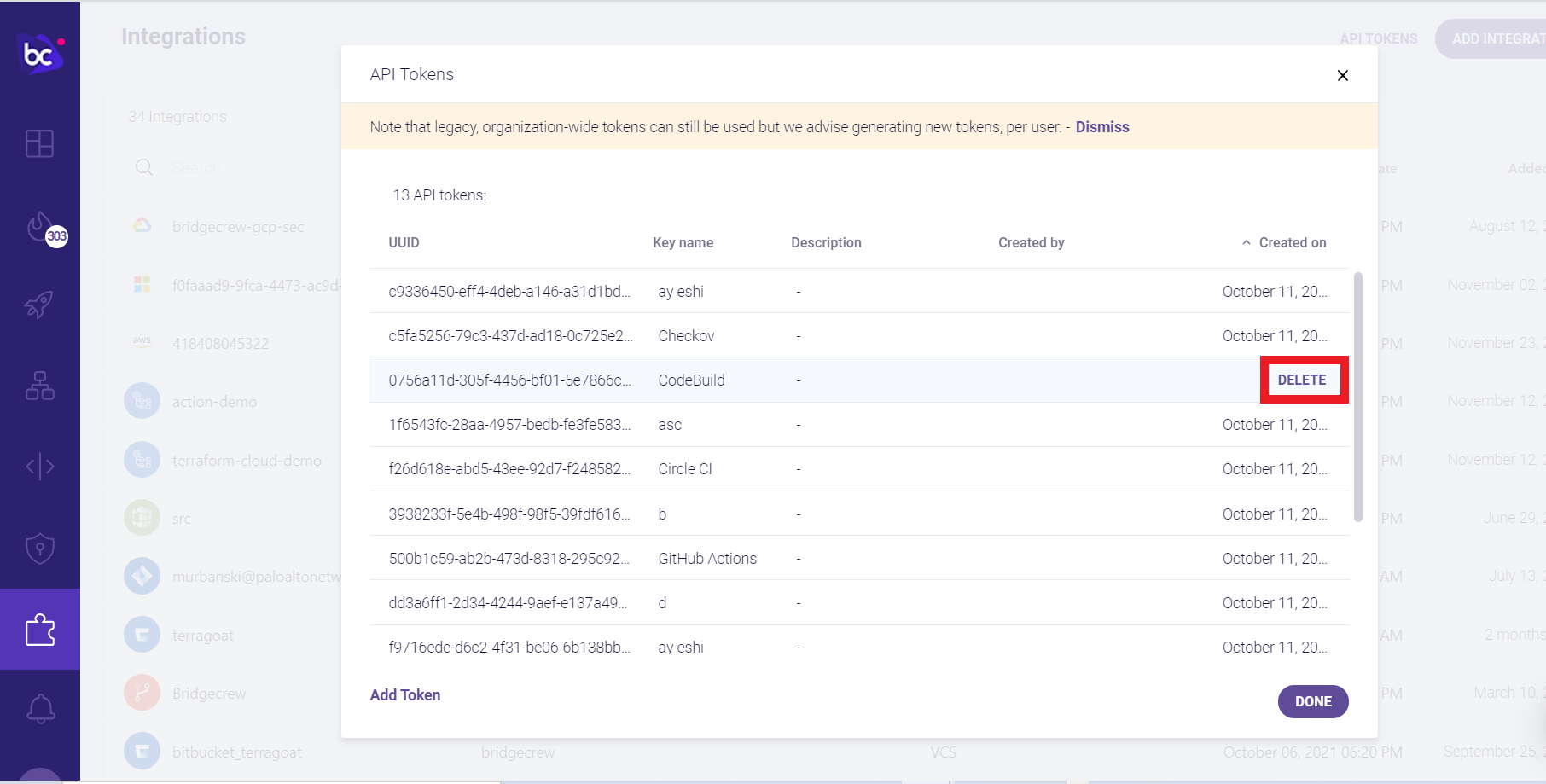Click the UUID column header
The width and height of the screenshot is (1546, 784).
[x=404, y=243]
